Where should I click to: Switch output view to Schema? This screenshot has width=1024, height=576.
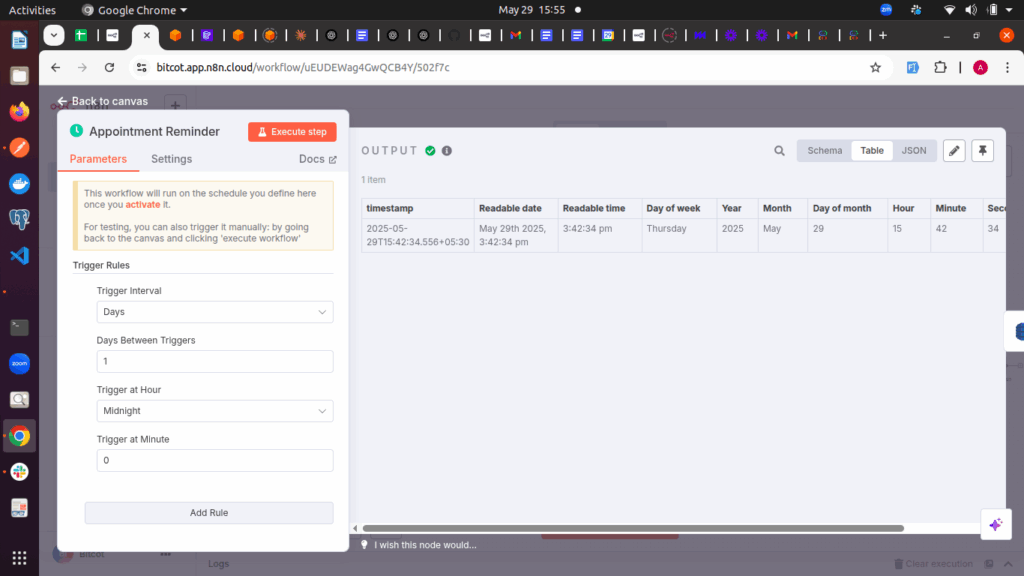[x=825, y=151]
